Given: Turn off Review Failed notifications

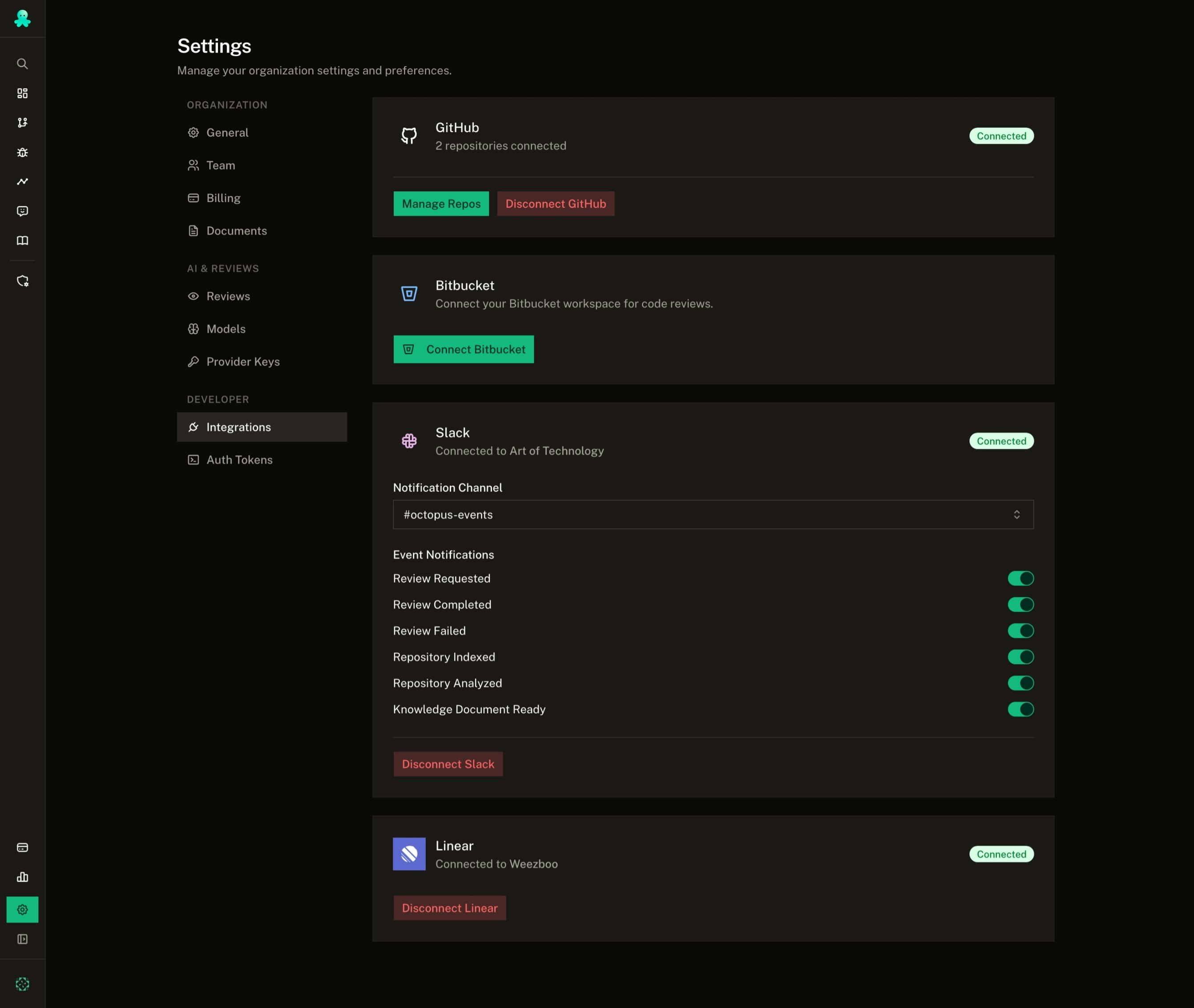Looking at the screenshot, I should tap(1020, 631).
